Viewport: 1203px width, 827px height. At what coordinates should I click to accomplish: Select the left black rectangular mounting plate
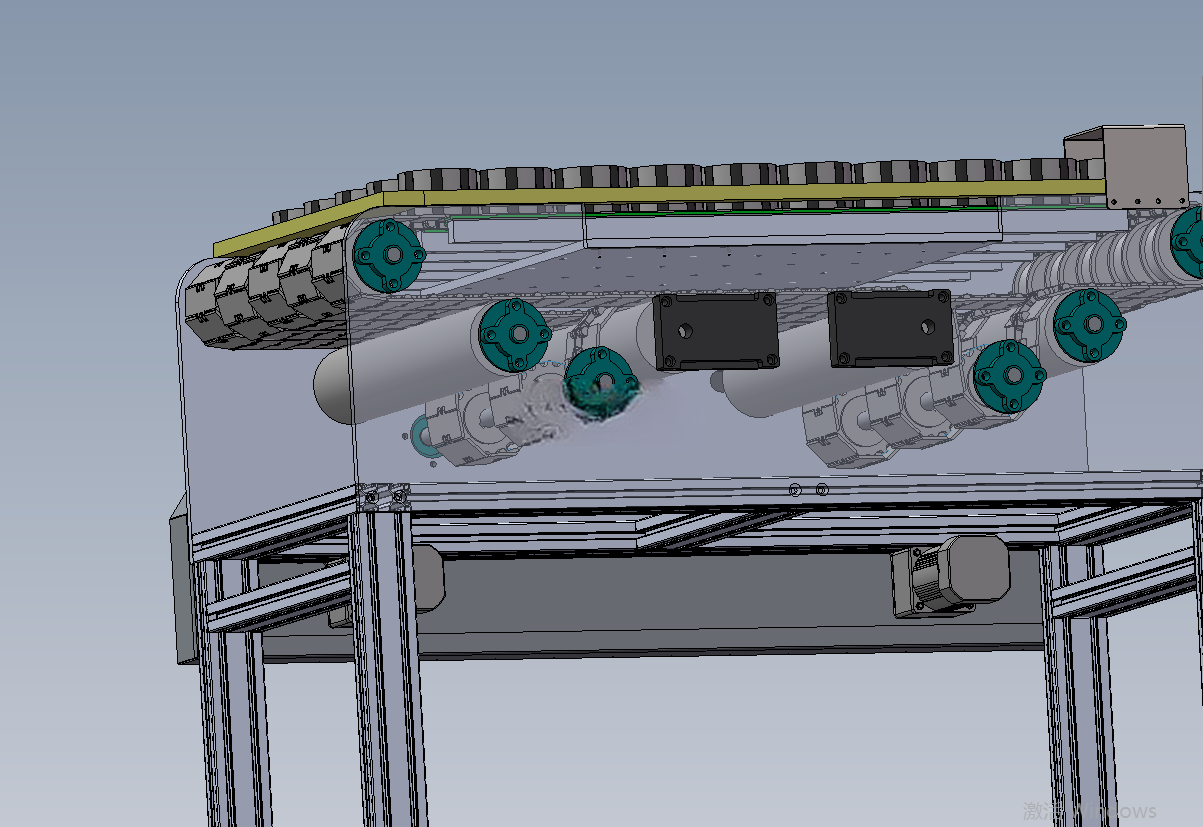click(x=715, y=332)
